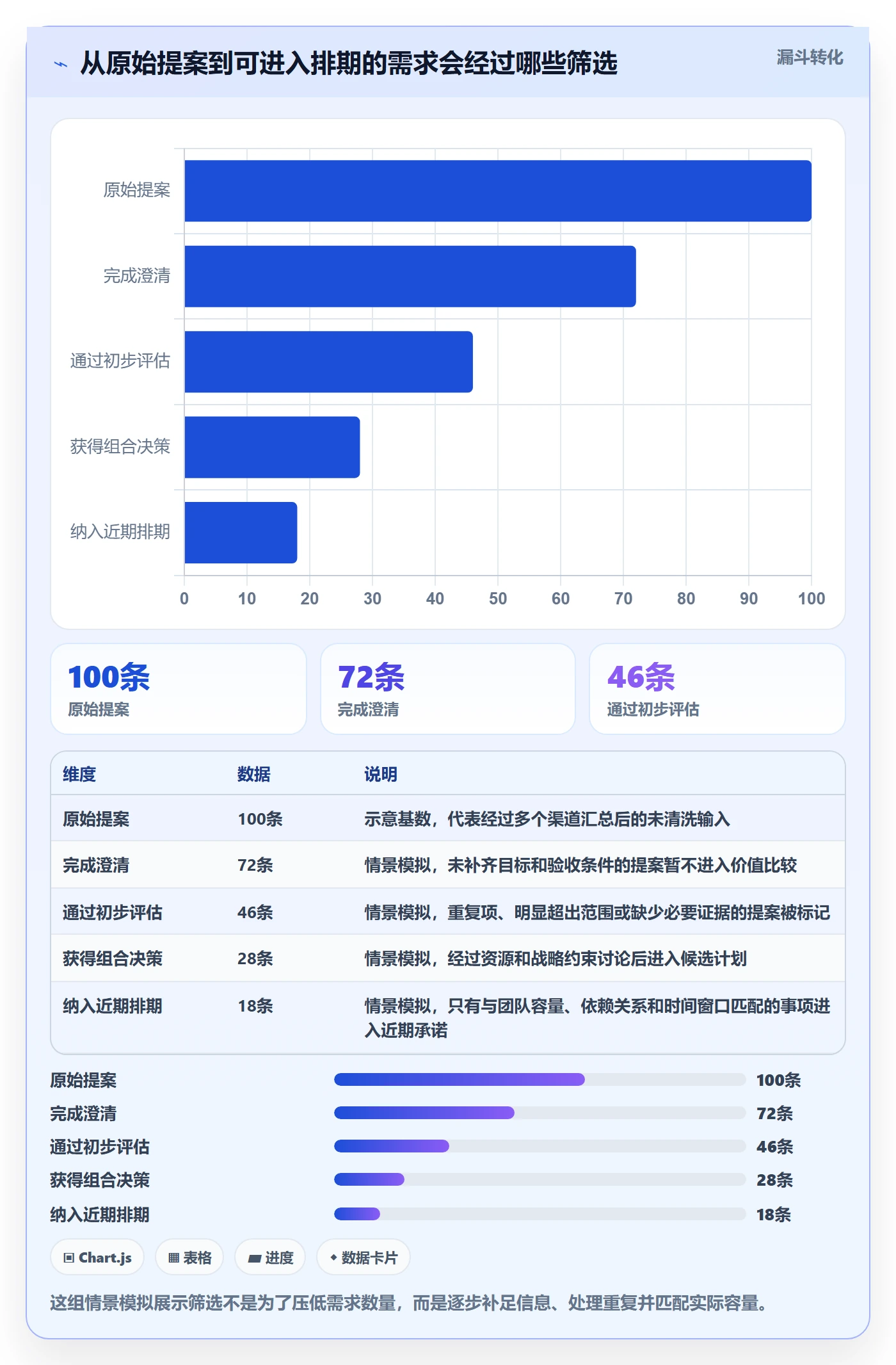Click the 获得组合决策 cell in the table

(x=113, y=958)
